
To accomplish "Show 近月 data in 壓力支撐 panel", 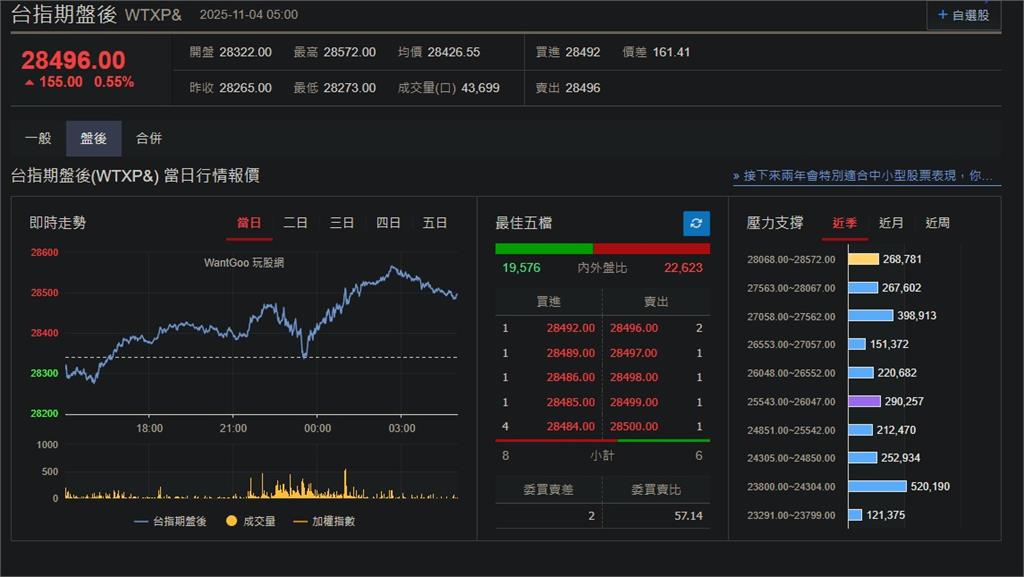I will tap(890, 223).
